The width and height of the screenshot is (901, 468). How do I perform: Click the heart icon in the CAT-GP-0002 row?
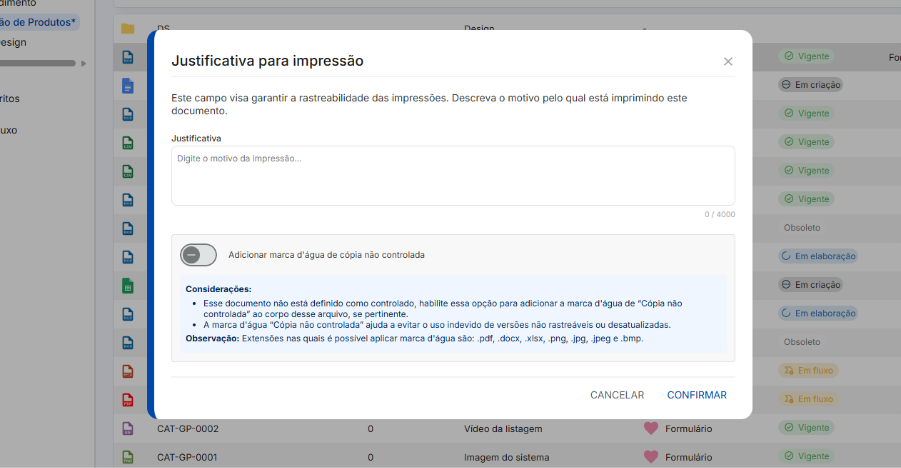651,429
